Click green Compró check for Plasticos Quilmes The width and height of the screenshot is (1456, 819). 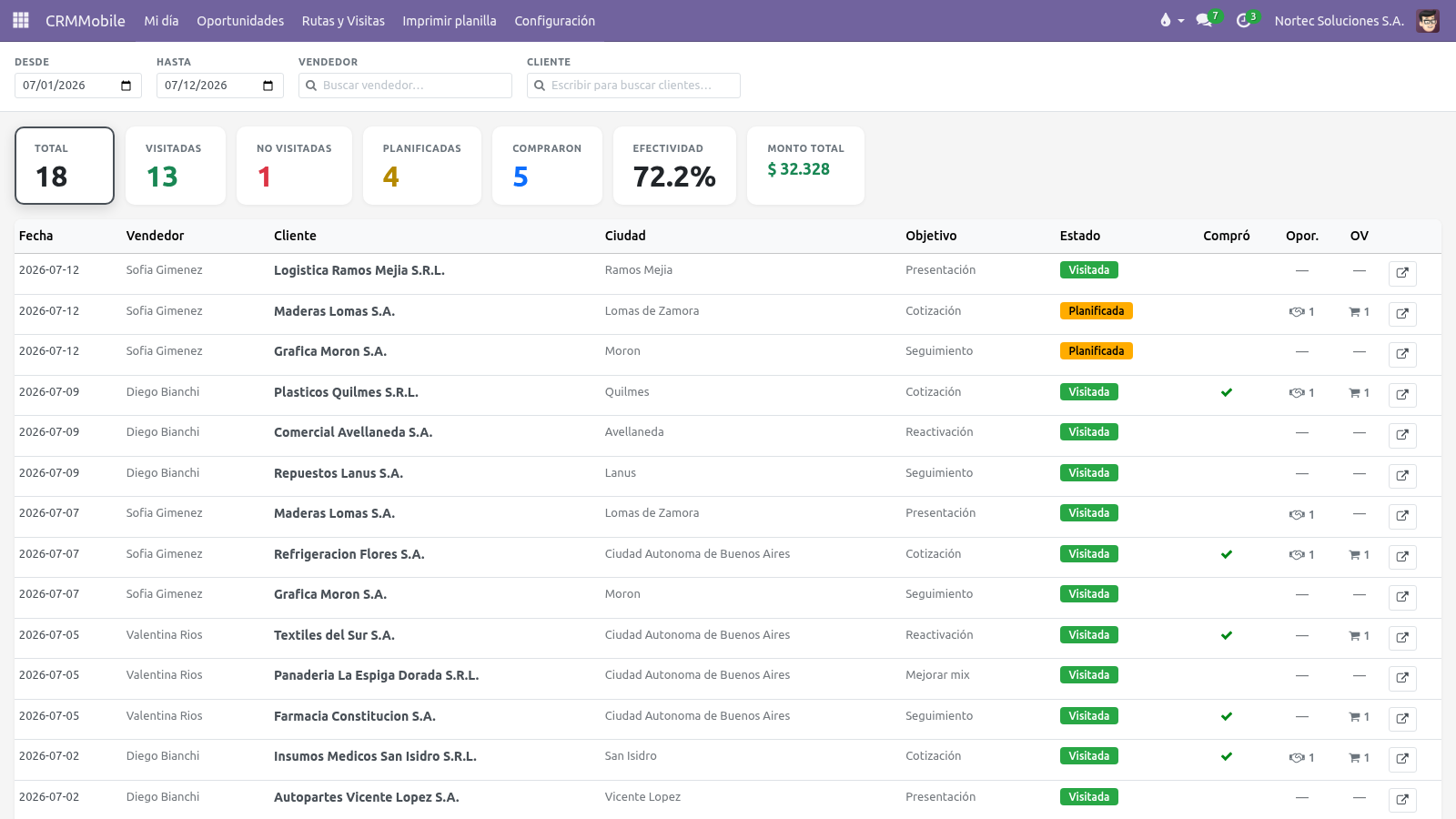click(1227, 392)
